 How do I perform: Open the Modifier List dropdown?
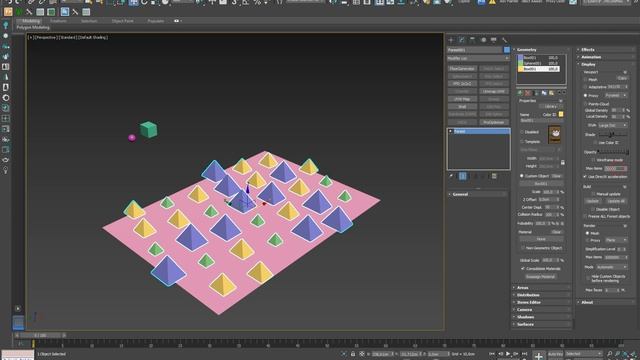(x=478, y=58)
